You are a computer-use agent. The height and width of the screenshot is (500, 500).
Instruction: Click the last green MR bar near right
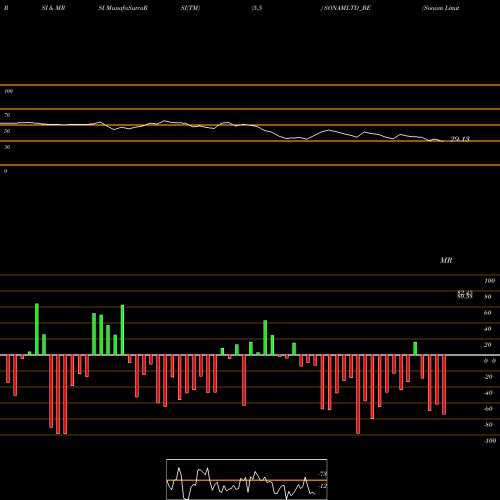coord(415,349)
